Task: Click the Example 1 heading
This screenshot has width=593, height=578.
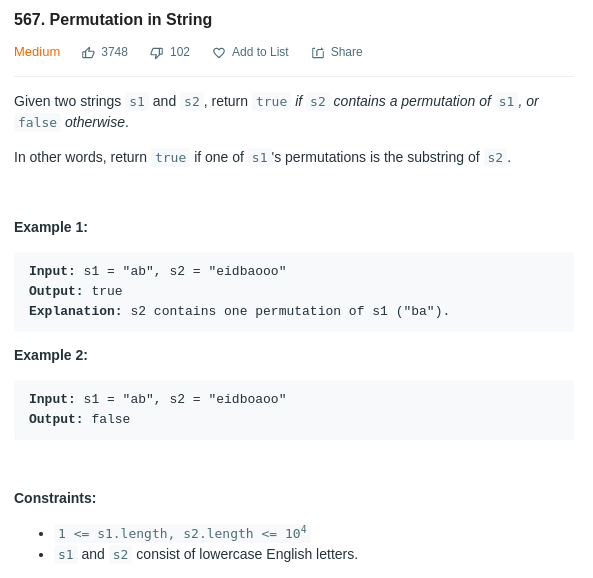Action: [x=51, y=227]
